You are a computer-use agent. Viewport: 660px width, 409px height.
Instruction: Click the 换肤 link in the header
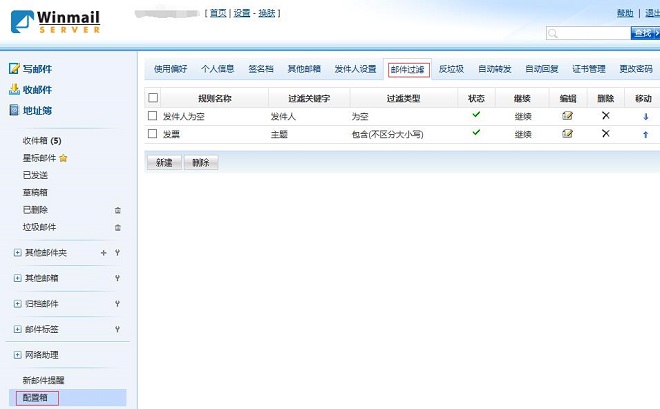click(267, 13)
